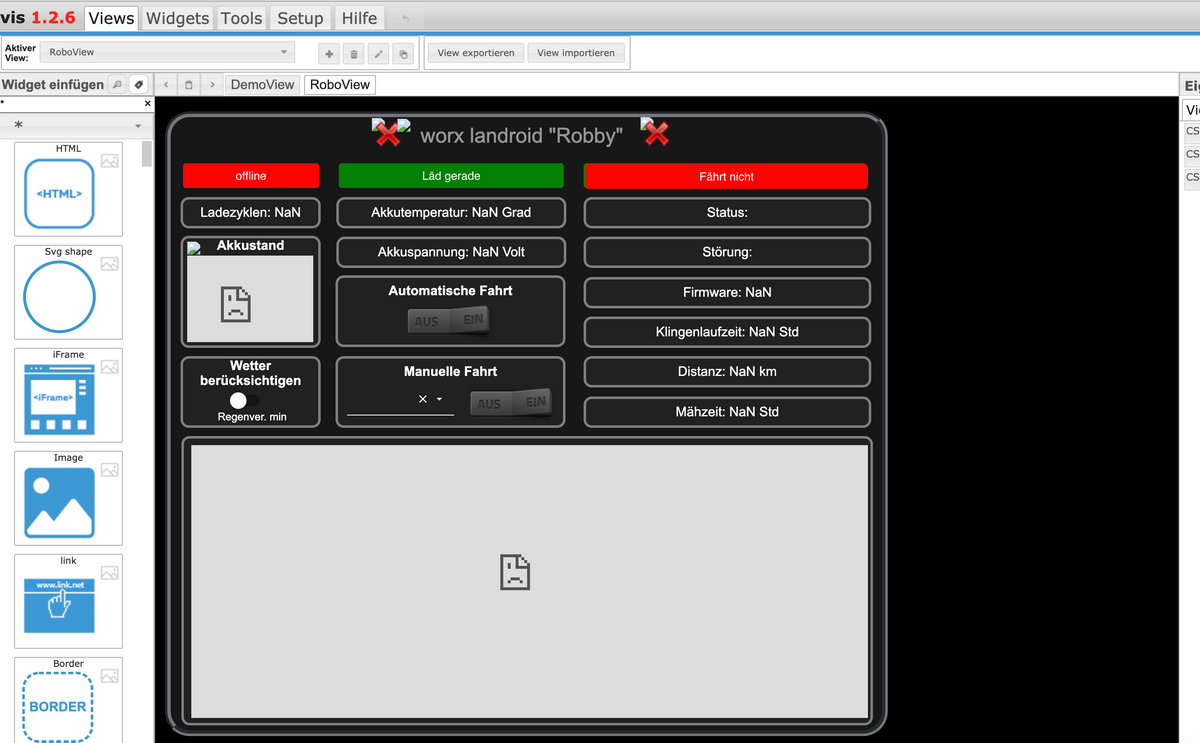
Task: Open the Views menu tab
Action: coord(111,18)
